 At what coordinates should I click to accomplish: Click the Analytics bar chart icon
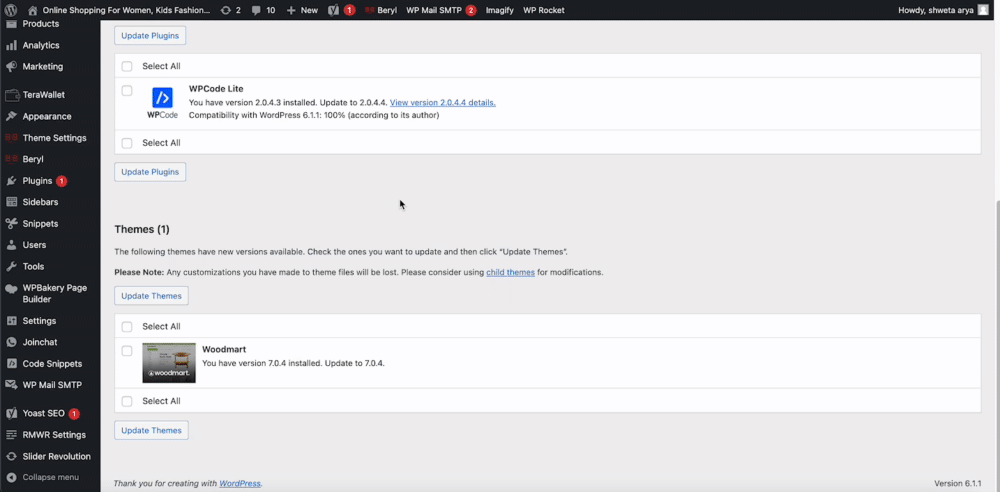tap(11, 45)
